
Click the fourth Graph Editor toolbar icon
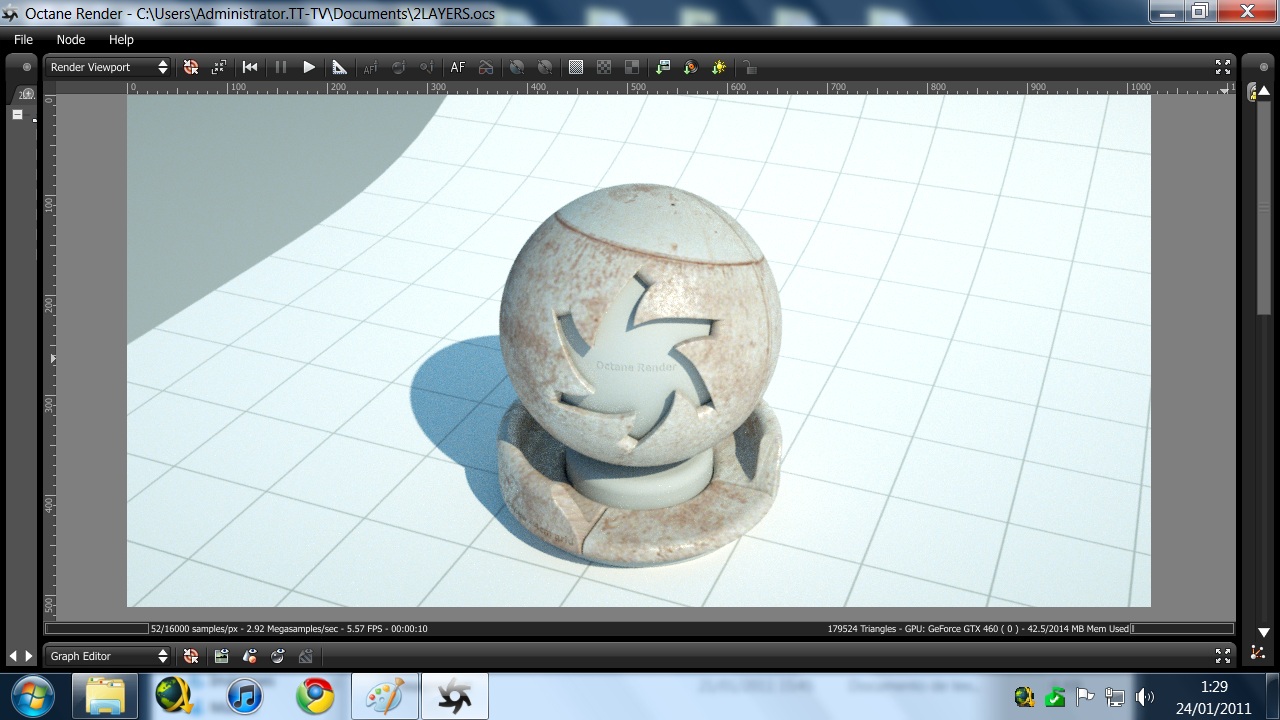click(278, 656)
